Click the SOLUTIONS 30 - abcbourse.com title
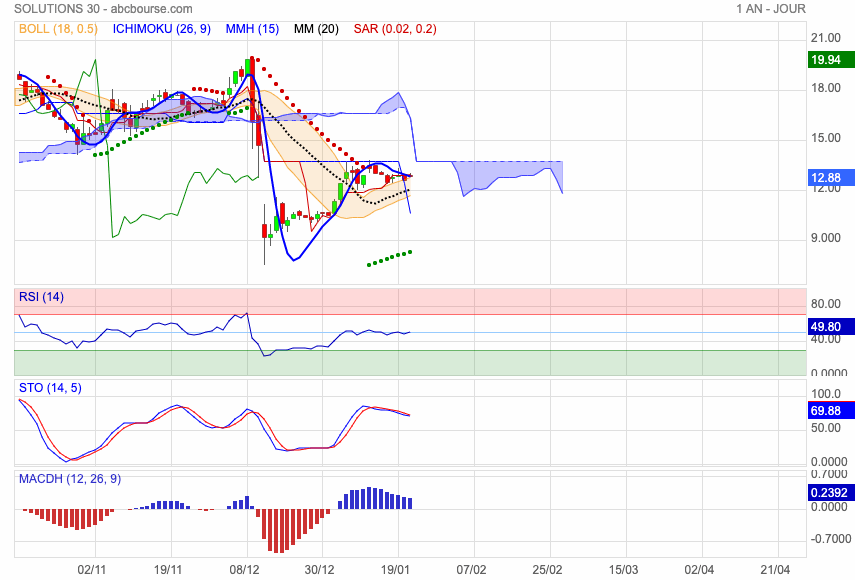The height and width of the screenshot is (580, 855). point(103,9)
